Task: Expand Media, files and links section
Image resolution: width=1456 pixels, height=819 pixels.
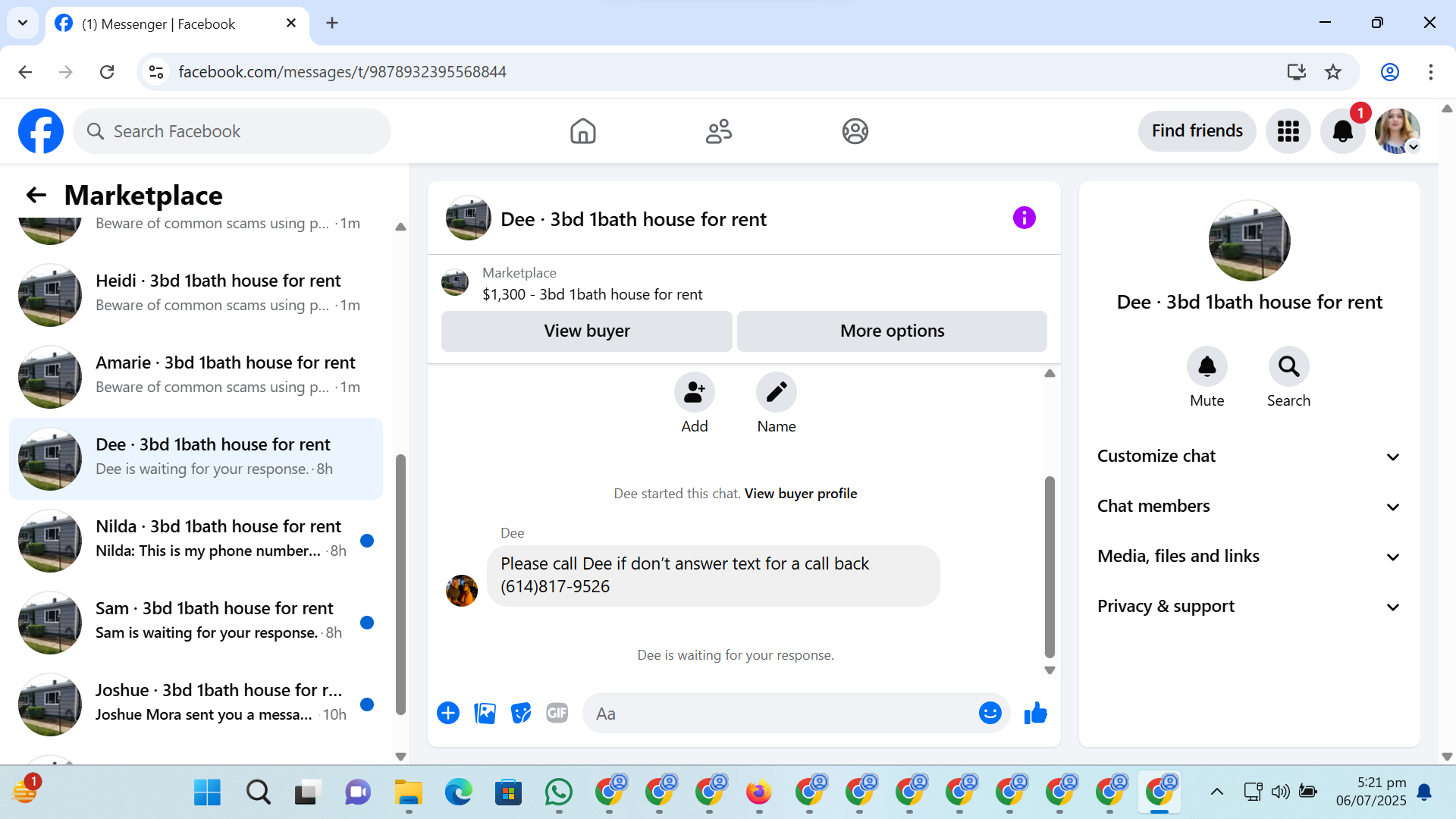Action: pos(1249,557)
